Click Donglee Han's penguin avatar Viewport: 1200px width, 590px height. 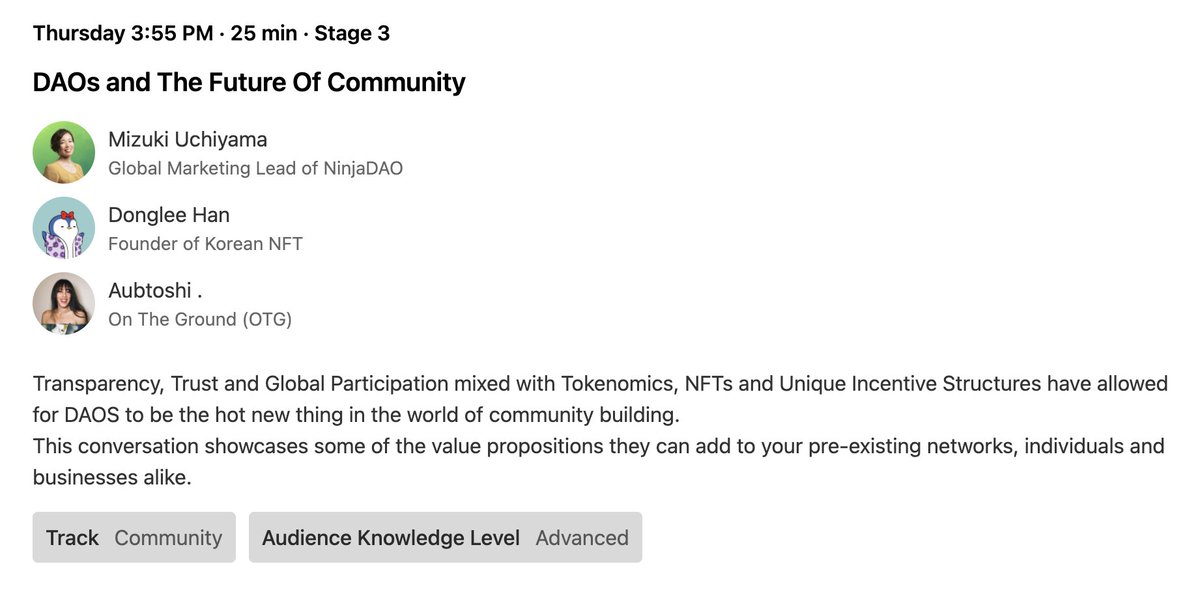pyautogui.click(x=63, y=227)
